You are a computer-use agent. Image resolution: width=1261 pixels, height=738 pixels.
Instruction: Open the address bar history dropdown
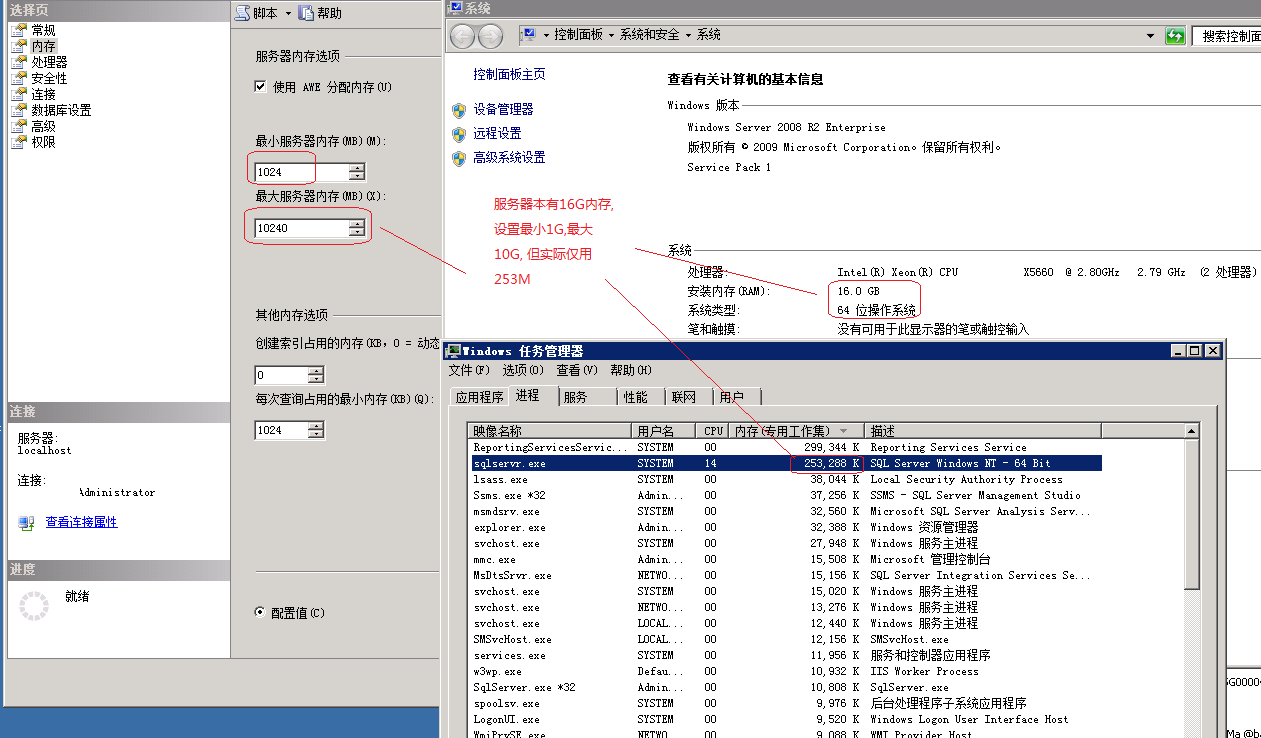(1151, 36)
